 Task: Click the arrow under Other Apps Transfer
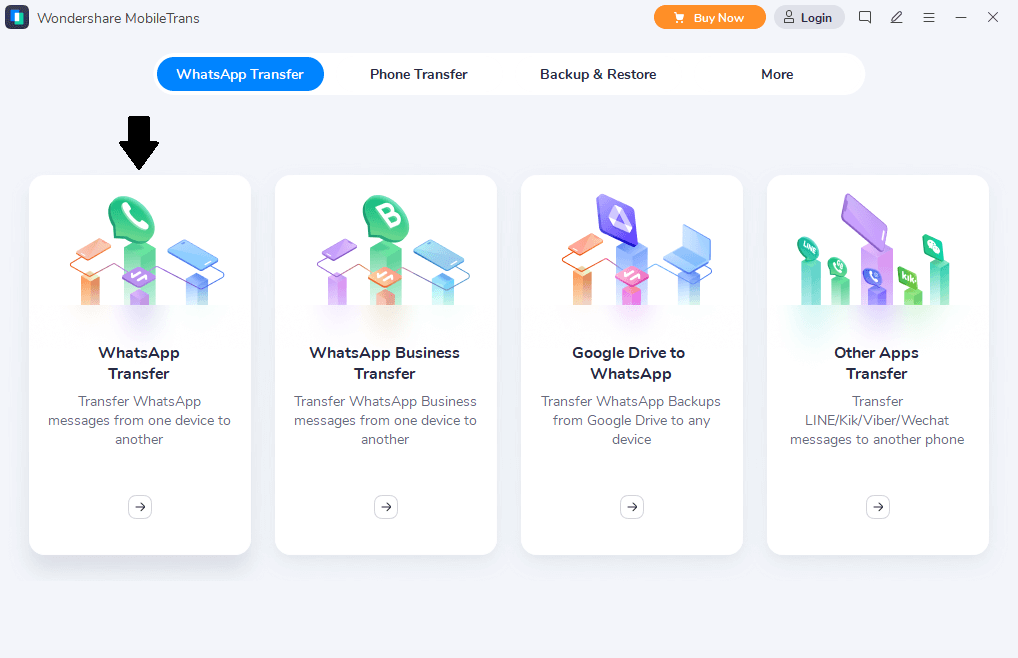pyautogui.click(x=878, y=507)
